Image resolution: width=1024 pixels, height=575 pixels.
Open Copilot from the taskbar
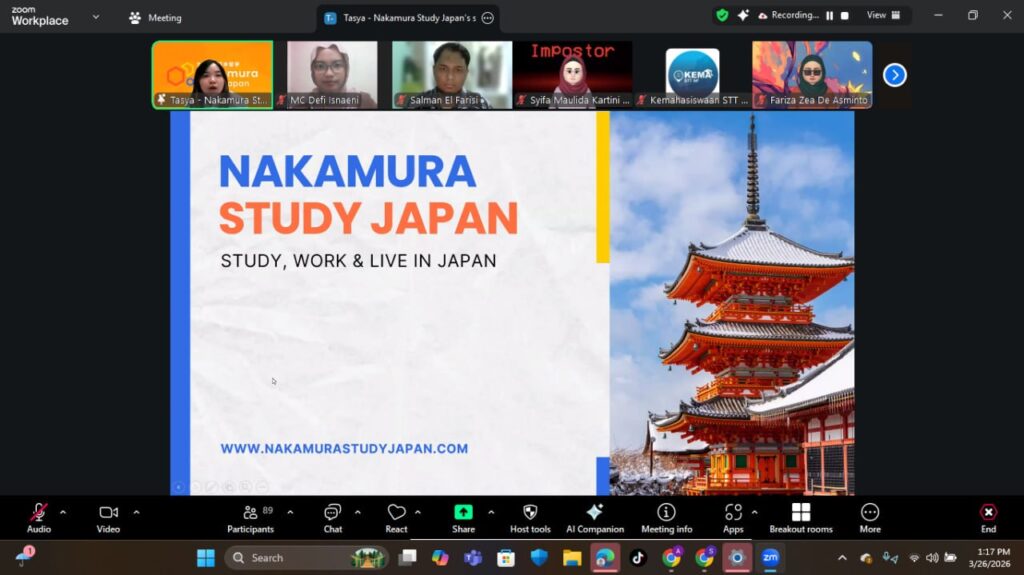[x=440, y=557]
